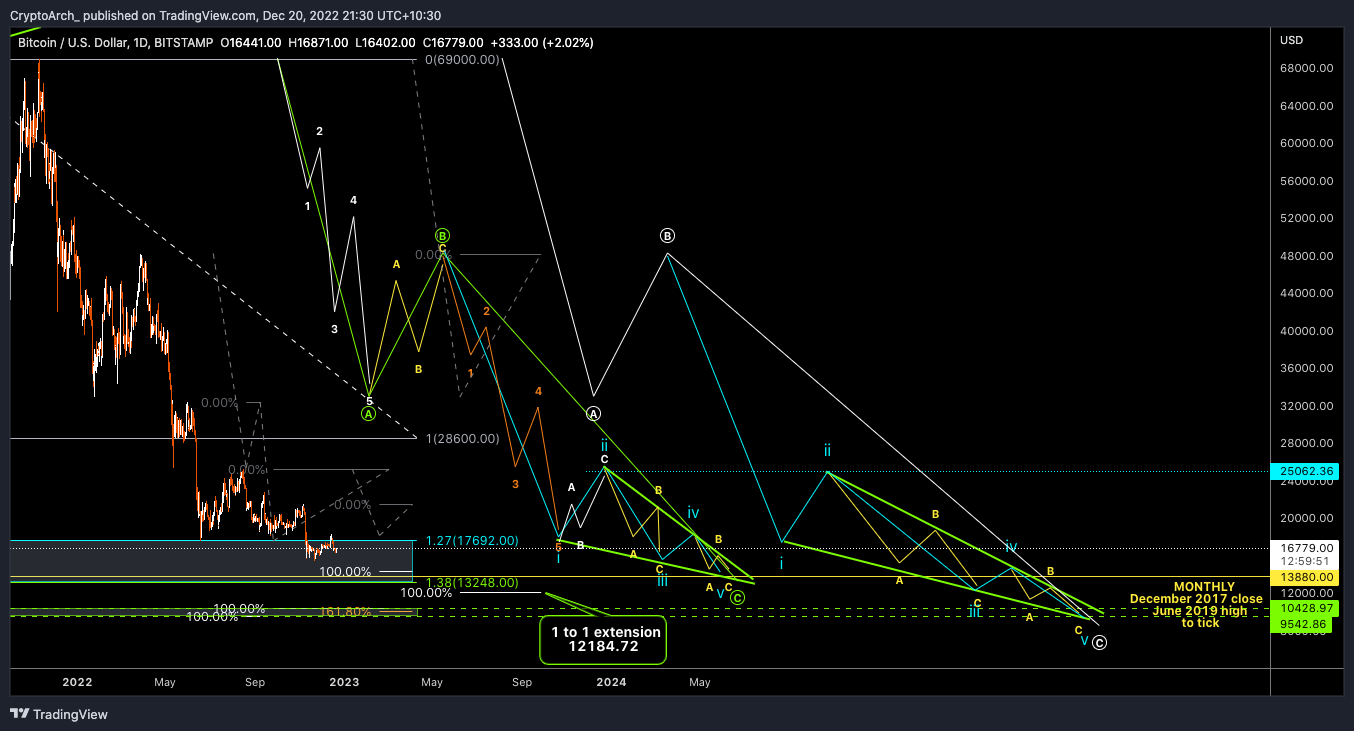Select the high value H16871.00
The width and height of the screenshot is (1354, 731).
319,43
